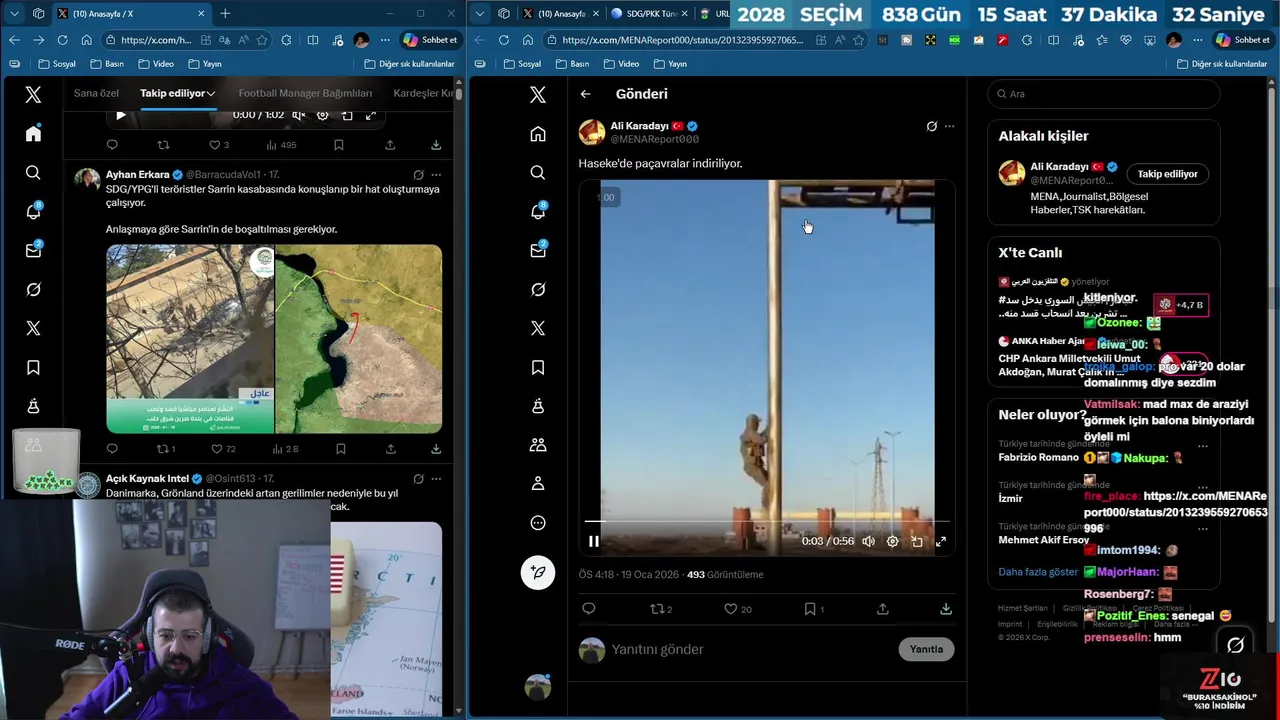Open tab search chevron in right browser window
Image resolution: width=1280 pixels, height=720 pixels.
480,13
